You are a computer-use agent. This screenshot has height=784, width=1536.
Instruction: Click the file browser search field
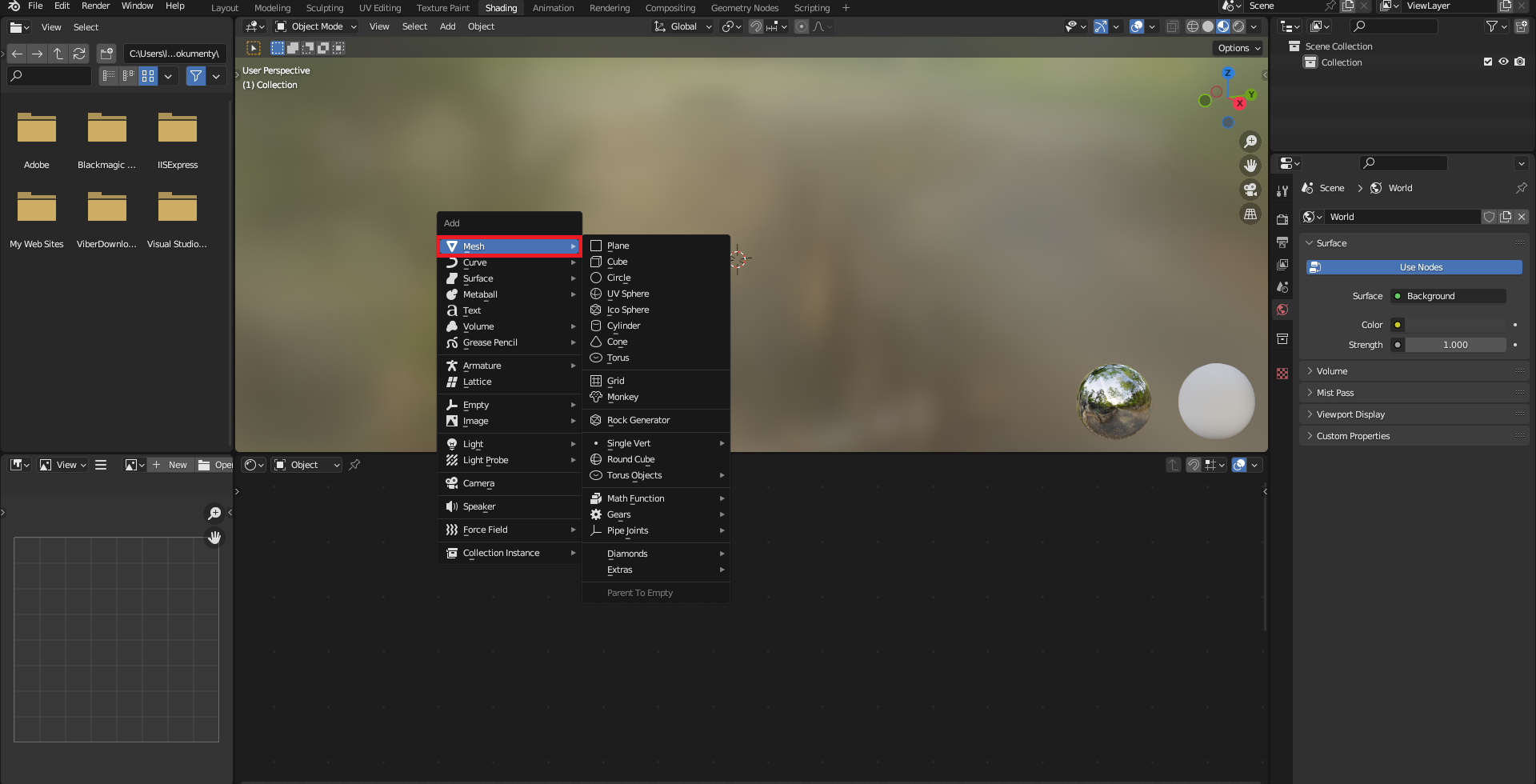point(49,76)
